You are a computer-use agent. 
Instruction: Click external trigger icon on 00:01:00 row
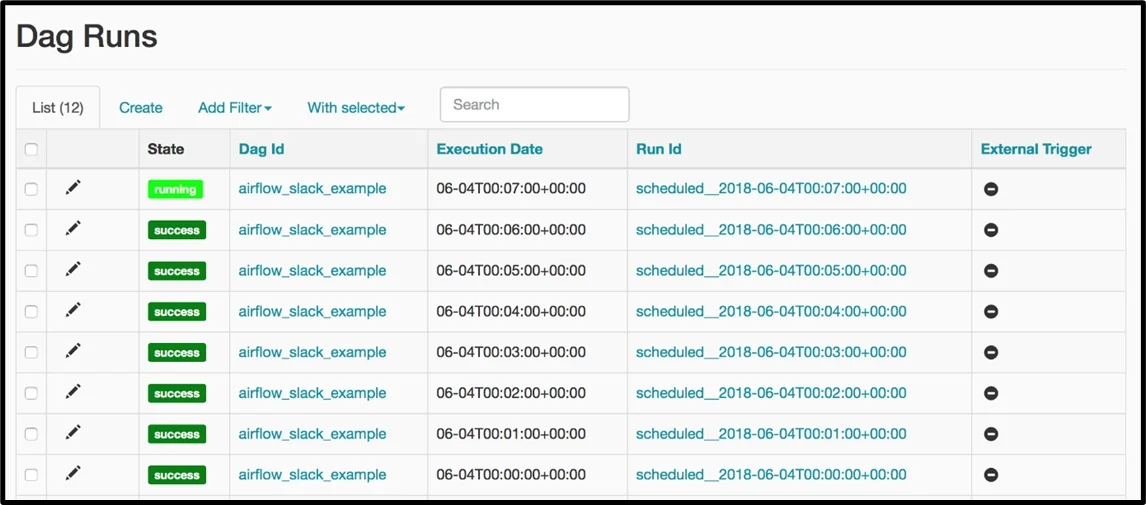pos(991,434)
